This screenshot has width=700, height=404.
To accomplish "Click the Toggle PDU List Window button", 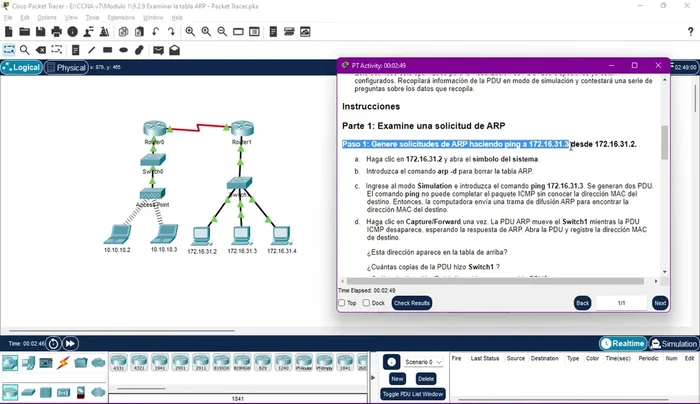I will 412,394.
